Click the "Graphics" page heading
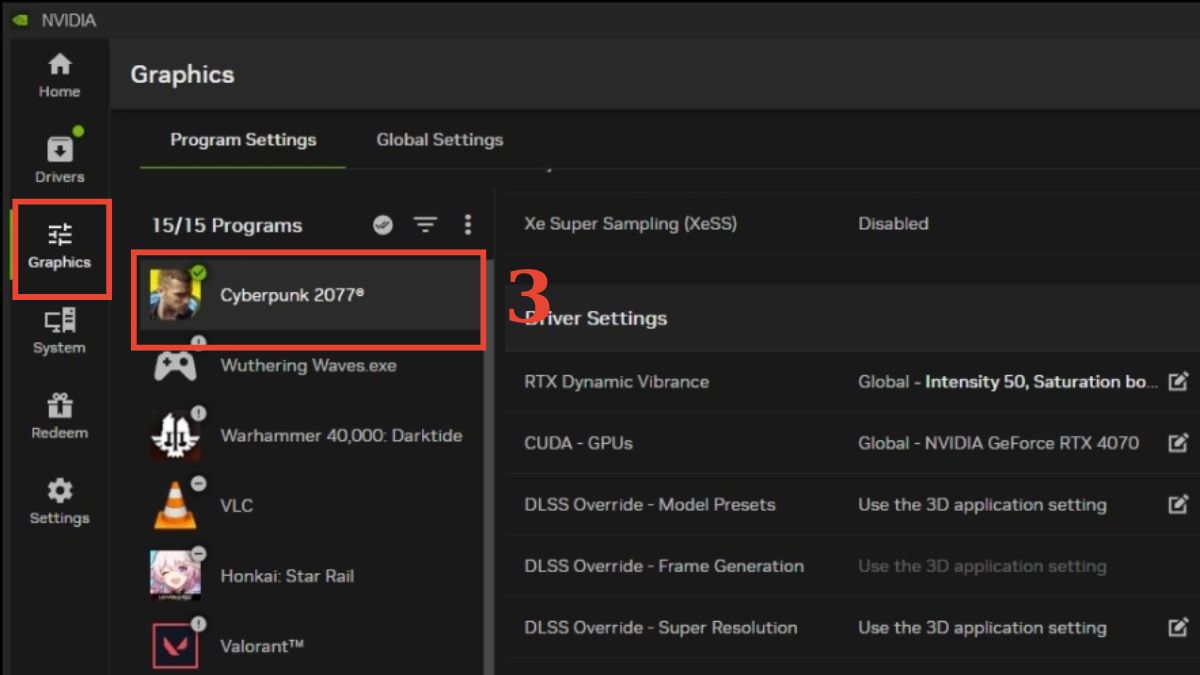Image resolution: width=1200 pixels, height=675 pixels. 182,74
